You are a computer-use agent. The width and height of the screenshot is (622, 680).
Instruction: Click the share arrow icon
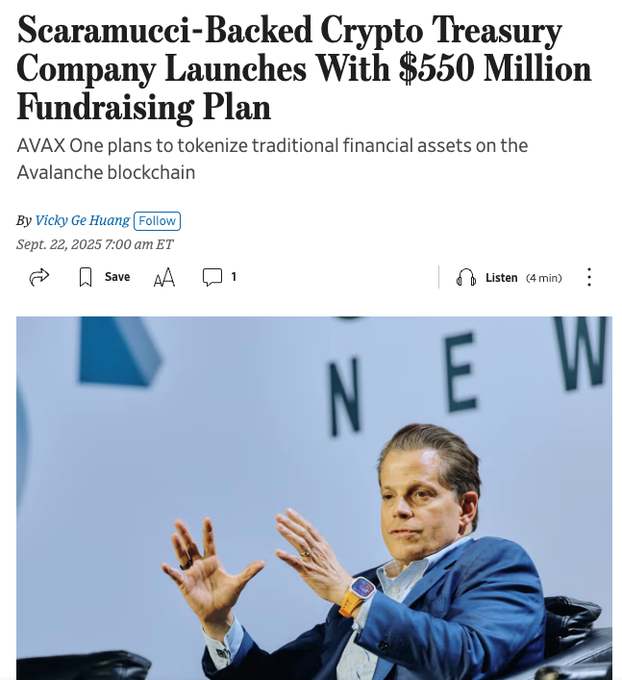[x=40, y=277]
